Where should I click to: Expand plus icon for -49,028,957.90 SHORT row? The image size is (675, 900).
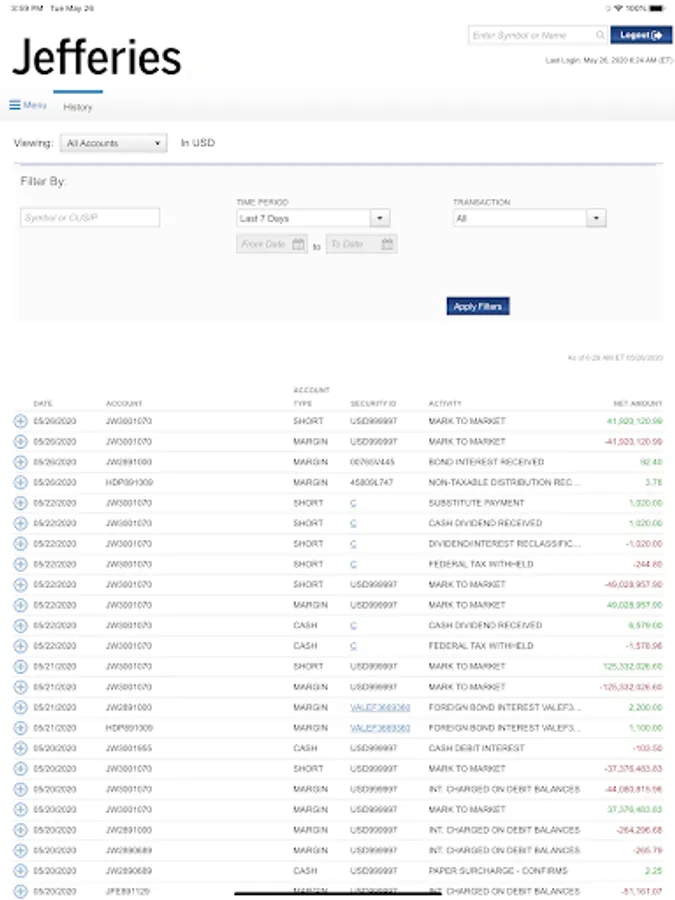[20, 584]
